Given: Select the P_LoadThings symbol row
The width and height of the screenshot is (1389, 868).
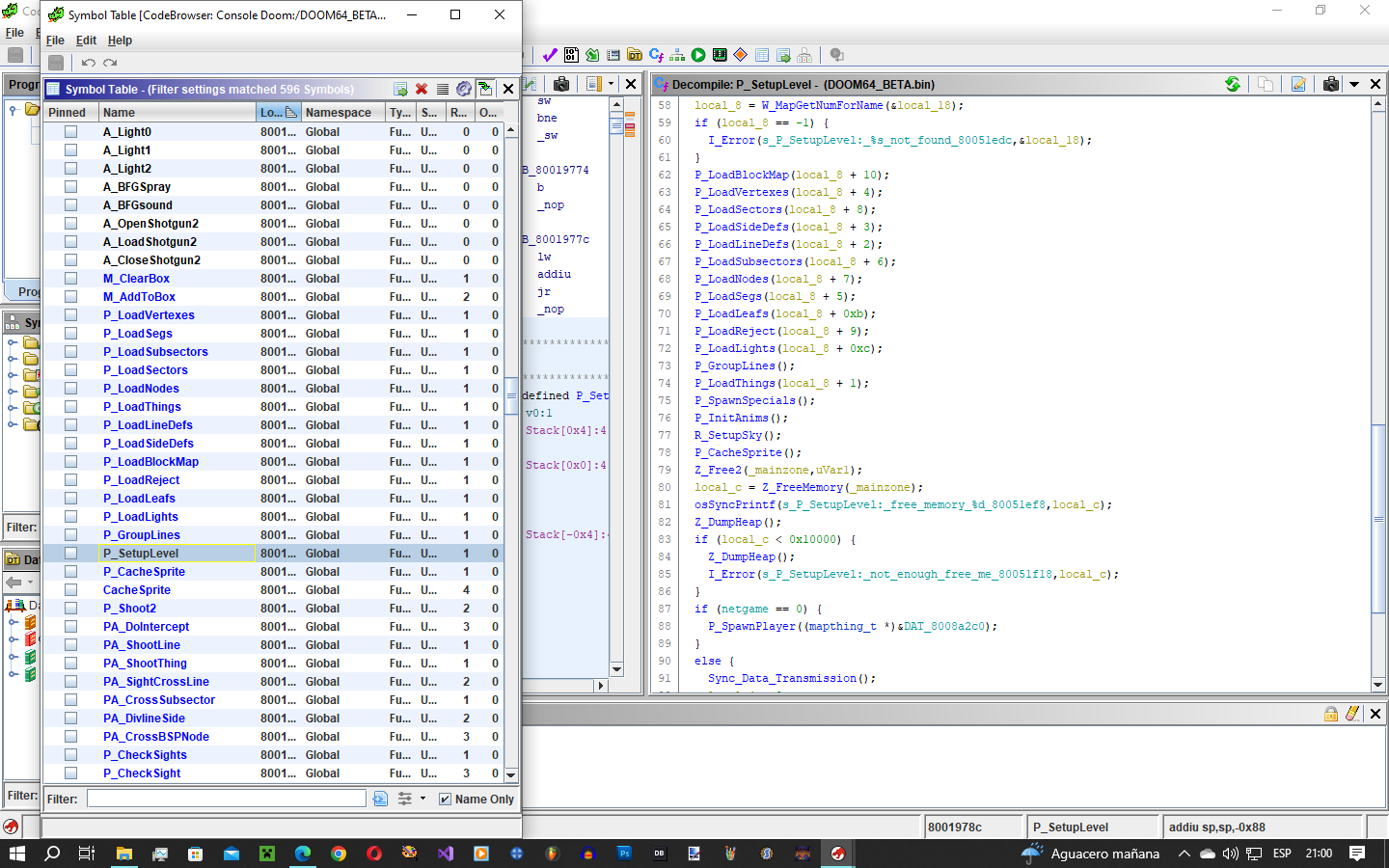Looking at the screenshot, I should coord(273,407).
